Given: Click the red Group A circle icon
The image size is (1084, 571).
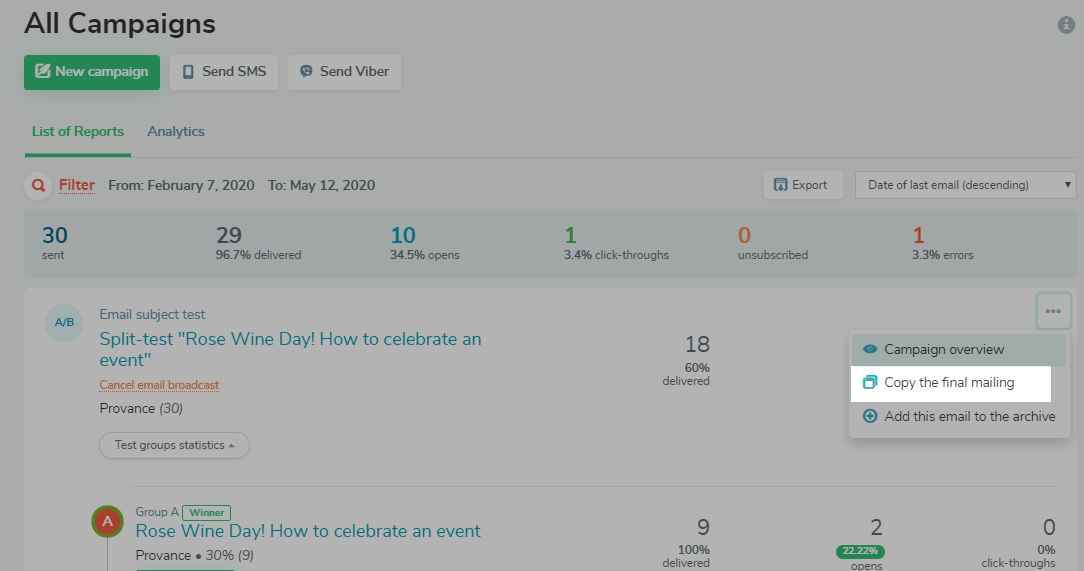Looking at the screenshot, I should tap(108, 522).
